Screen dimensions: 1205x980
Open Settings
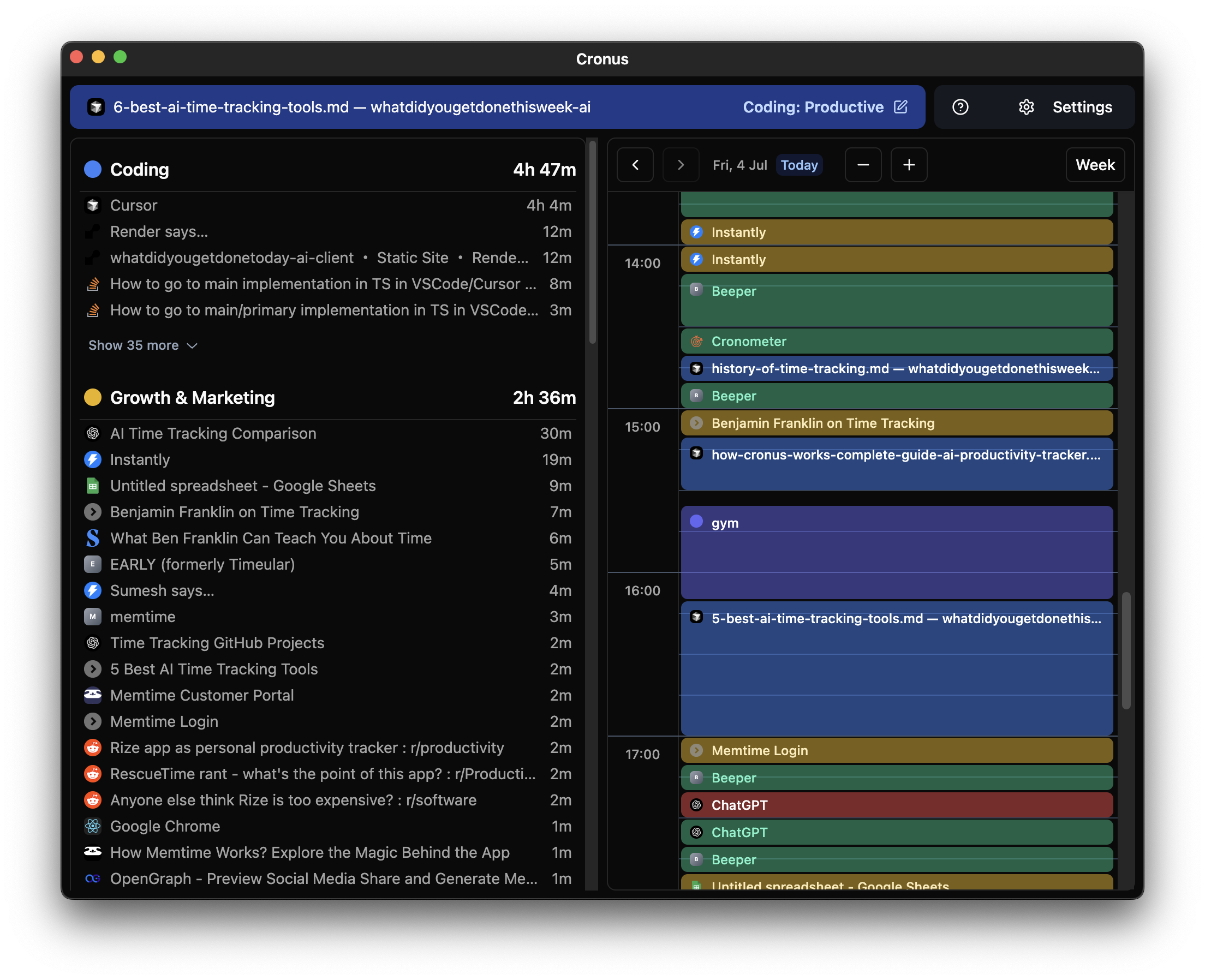(x=1082, y=107)
